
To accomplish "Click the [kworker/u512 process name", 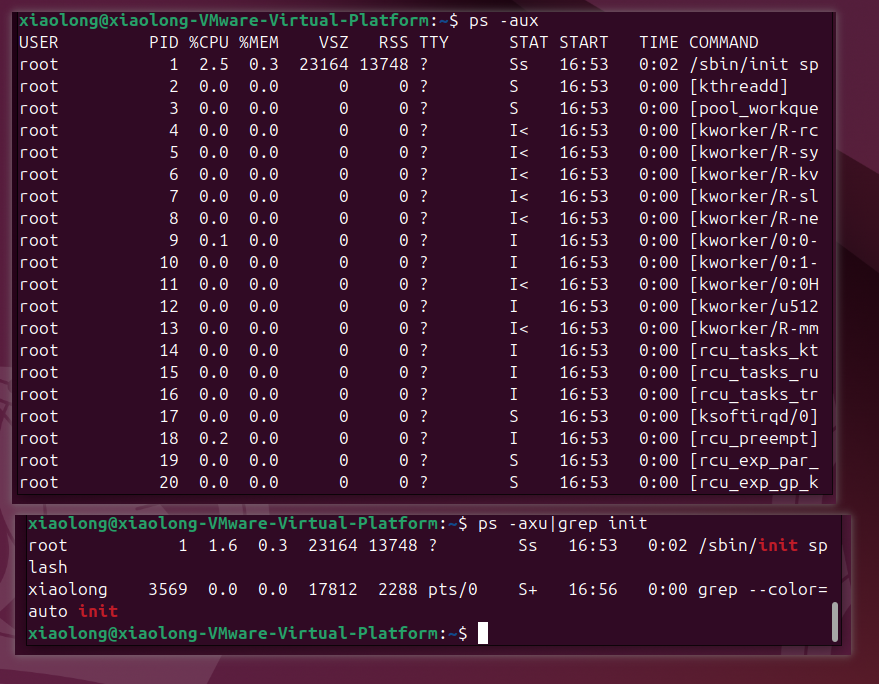I will 754,306.
